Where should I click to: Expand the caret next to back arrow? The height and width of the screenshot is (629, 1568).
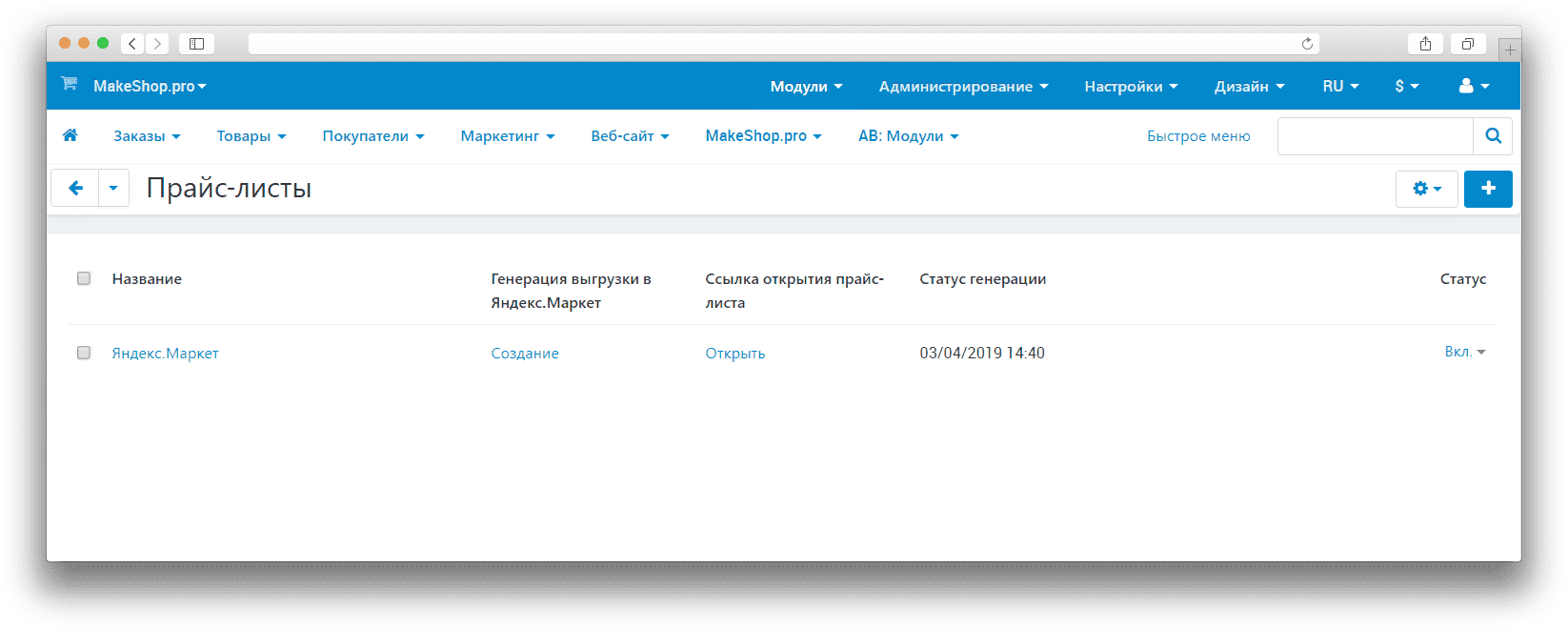(113, 189)
